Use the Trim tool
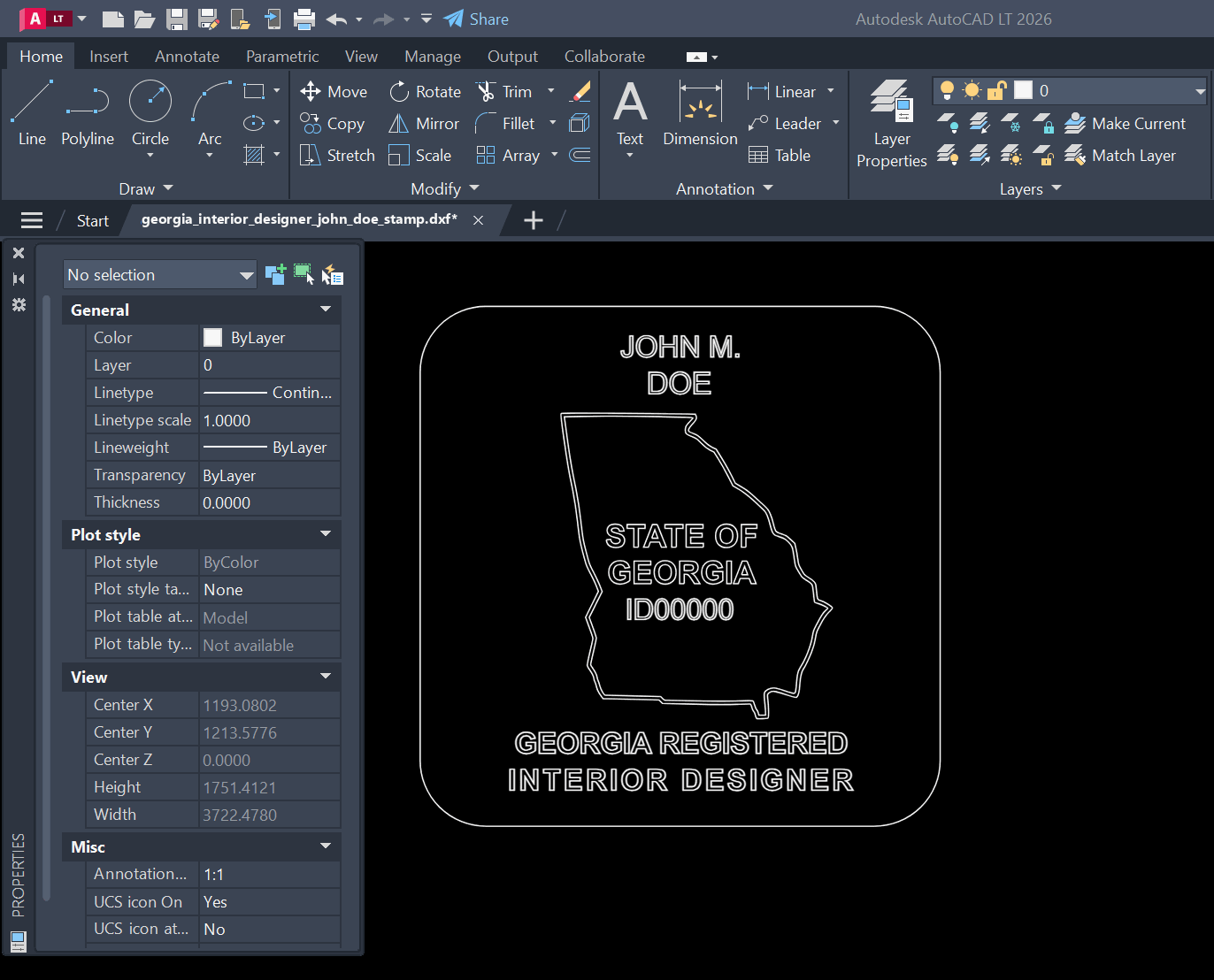Image resolution: width=1214 pixels, height=980 pixels. click(503, 92)
